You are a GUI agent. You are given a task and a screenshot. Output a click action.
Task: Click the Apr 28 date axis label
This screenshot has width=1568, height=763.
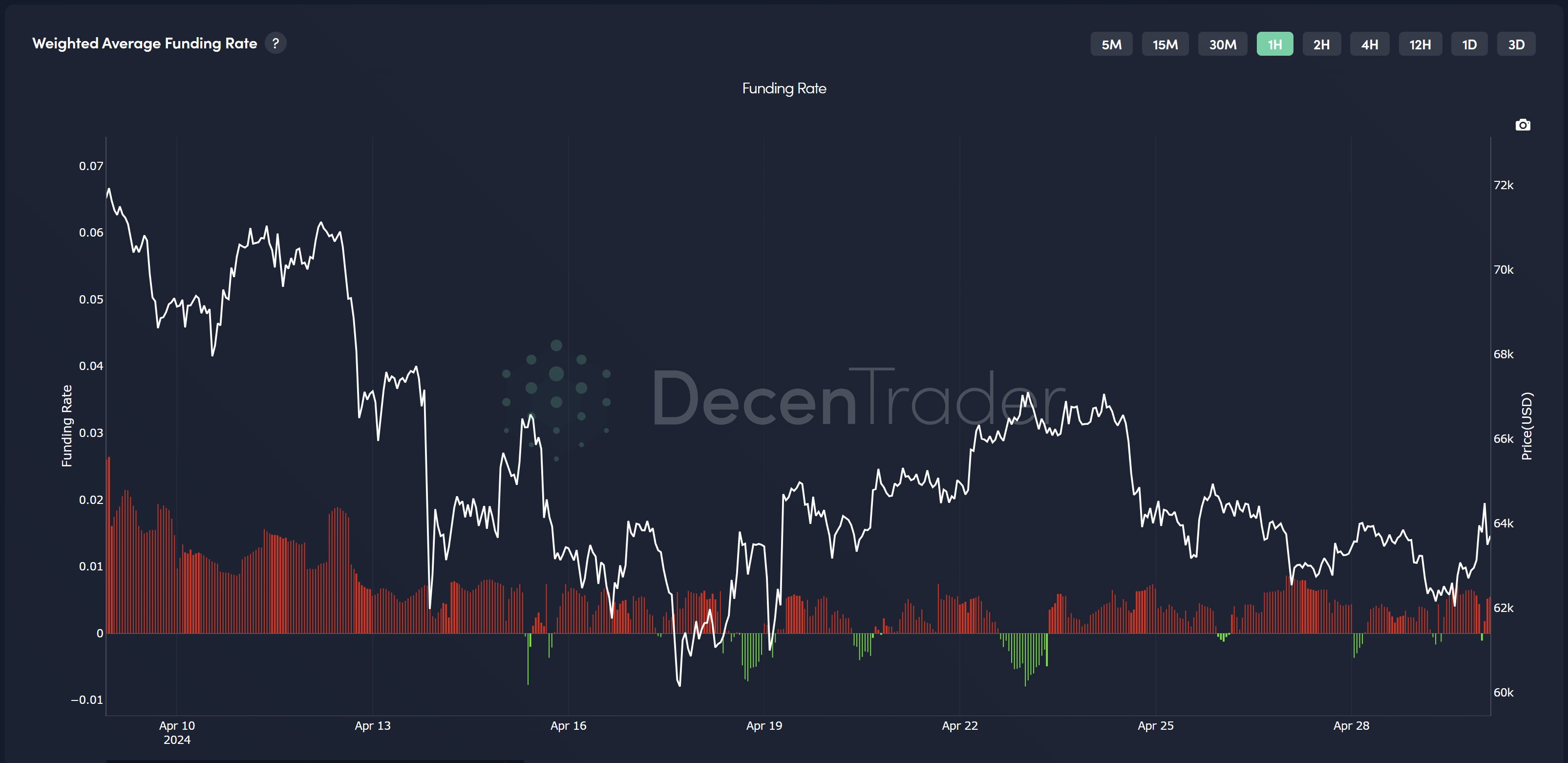coord(1351,725)
